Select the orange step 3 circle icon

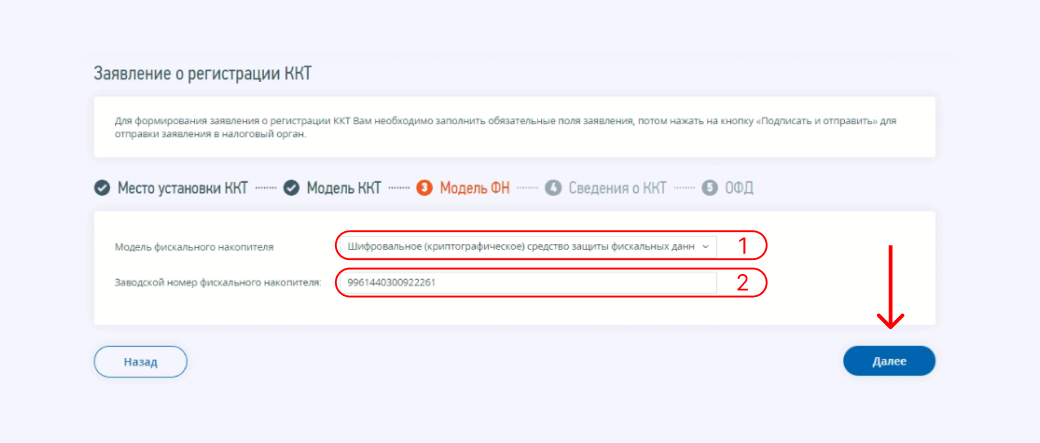pyautogui.click(x=424, y=188)
